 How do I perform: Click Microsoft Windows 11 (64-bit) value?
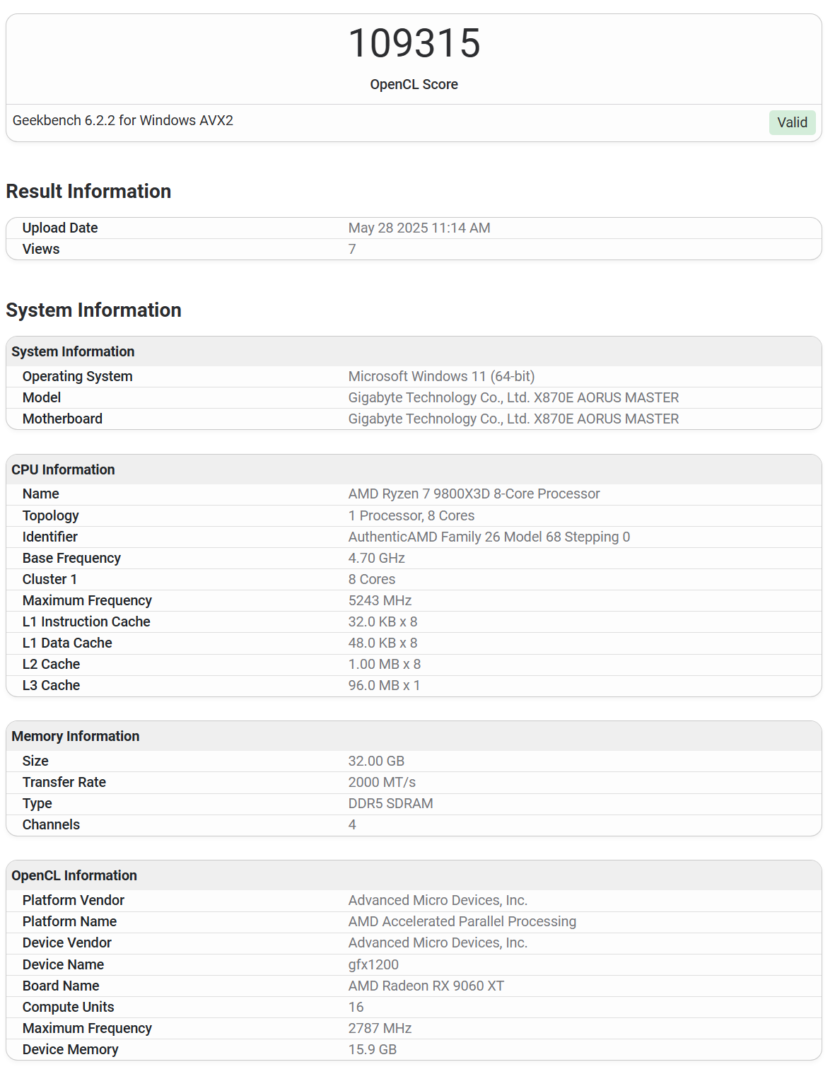coord(441,377)
